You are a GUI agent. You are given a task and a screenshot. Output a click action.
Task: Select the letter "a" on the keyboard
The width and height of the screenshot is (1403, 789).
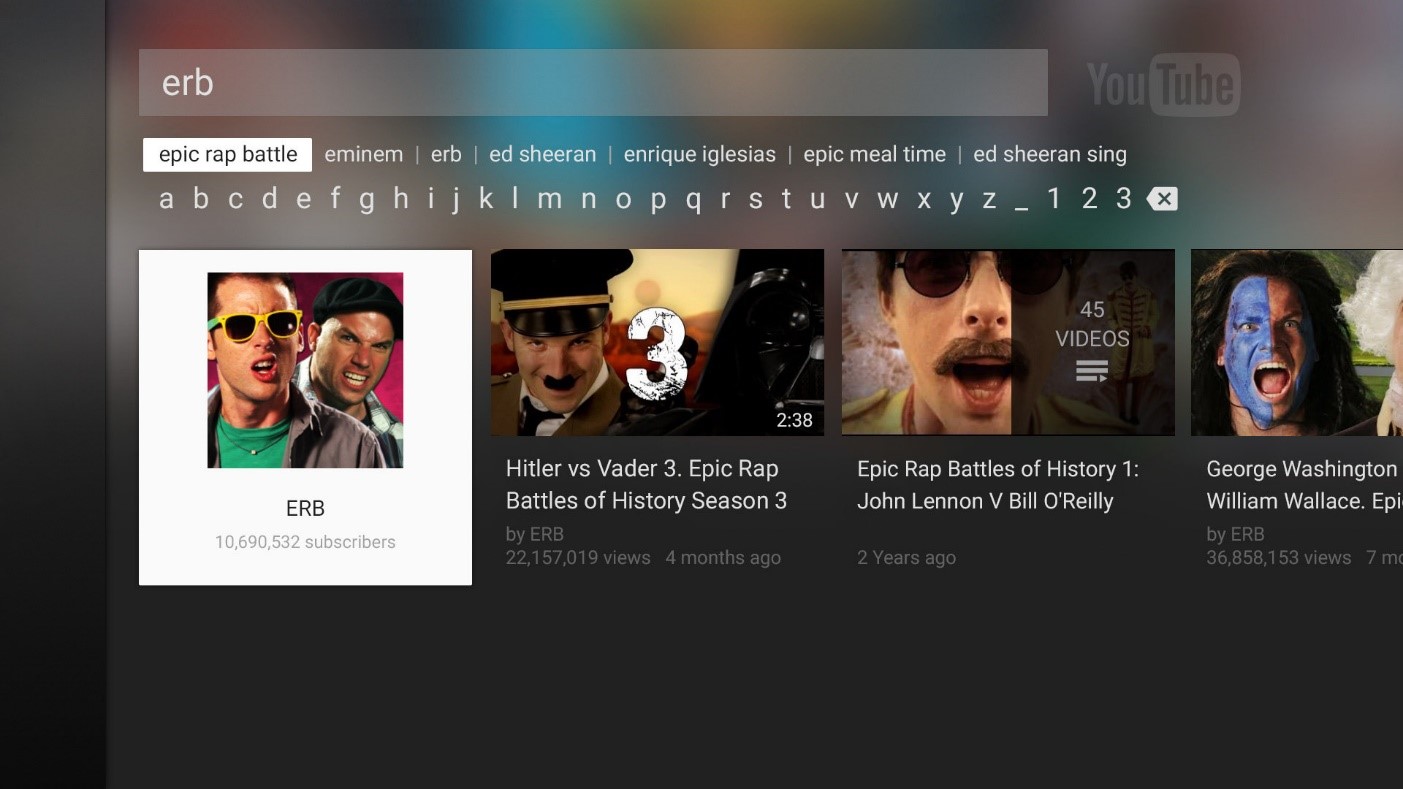pos(166,198)
